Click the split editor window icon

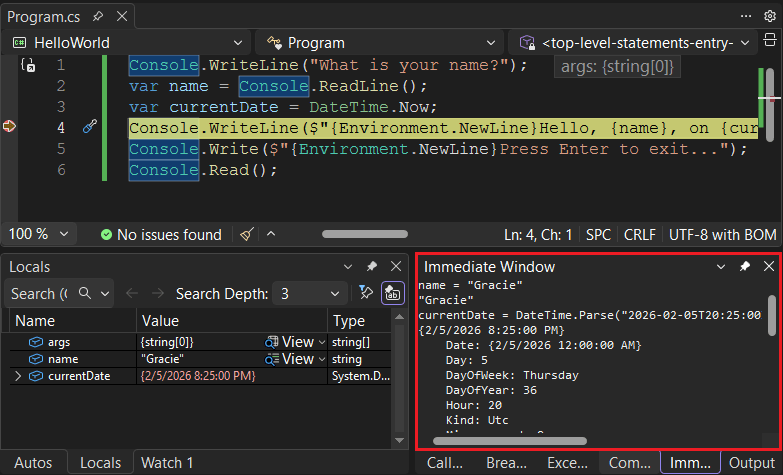(x=770, y=40)
